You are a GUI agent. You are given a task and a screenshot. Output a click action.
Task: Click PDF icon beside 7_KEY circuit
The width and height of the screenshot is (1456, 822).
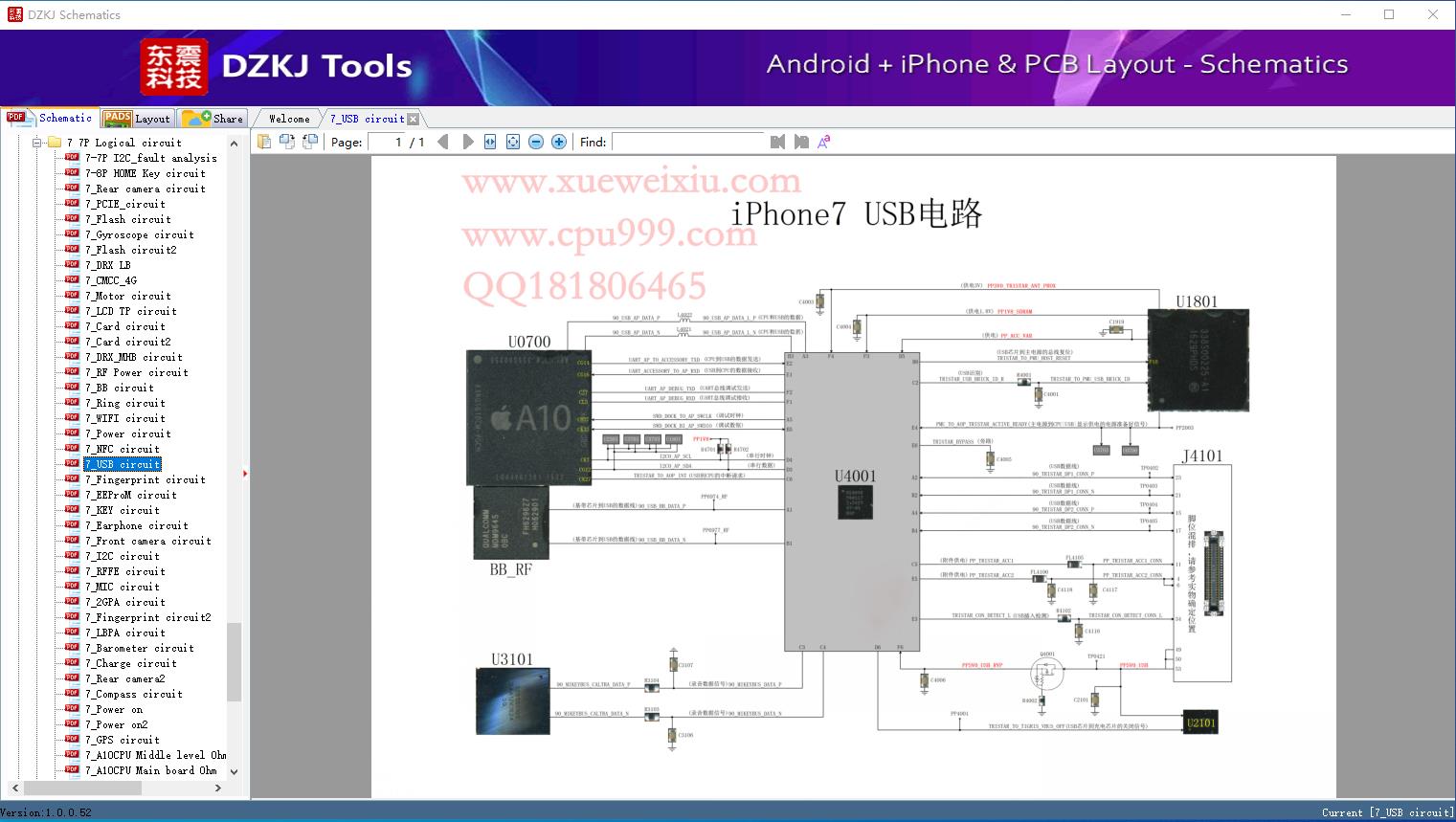(72, 509)
